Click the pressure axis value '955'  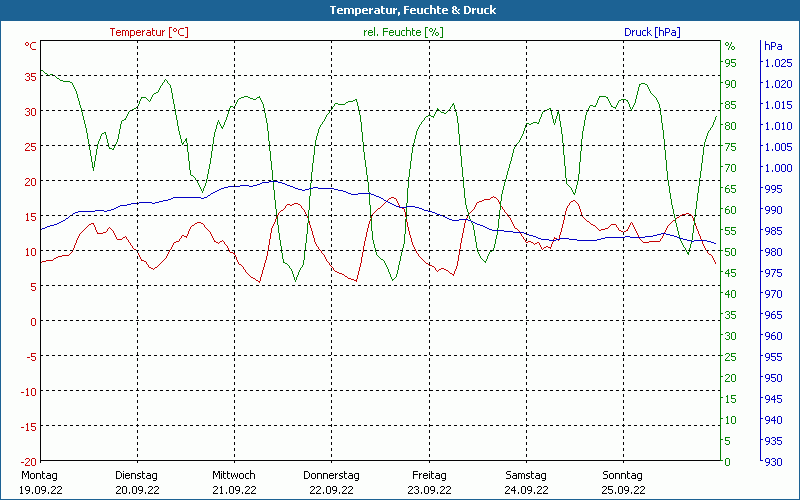[773, 357]
